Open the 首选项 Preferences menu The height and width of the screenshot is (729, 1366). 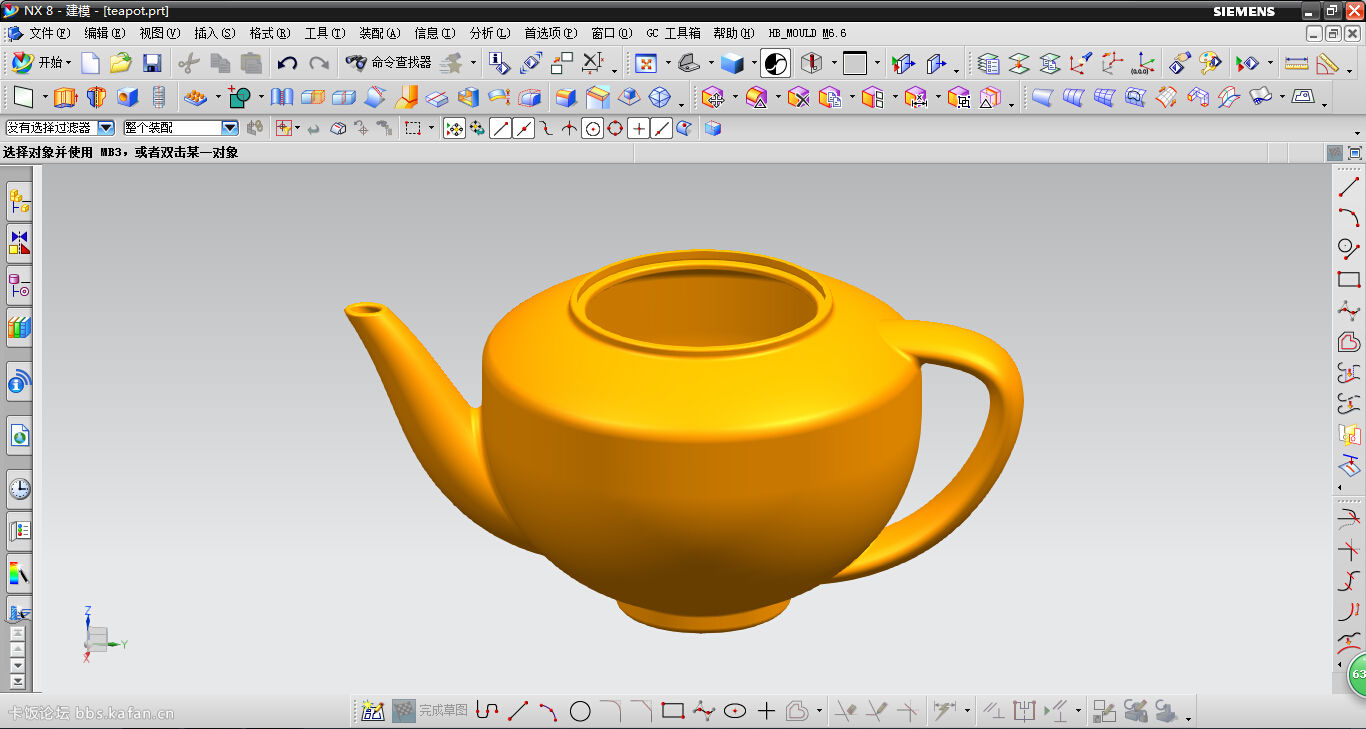551,33
